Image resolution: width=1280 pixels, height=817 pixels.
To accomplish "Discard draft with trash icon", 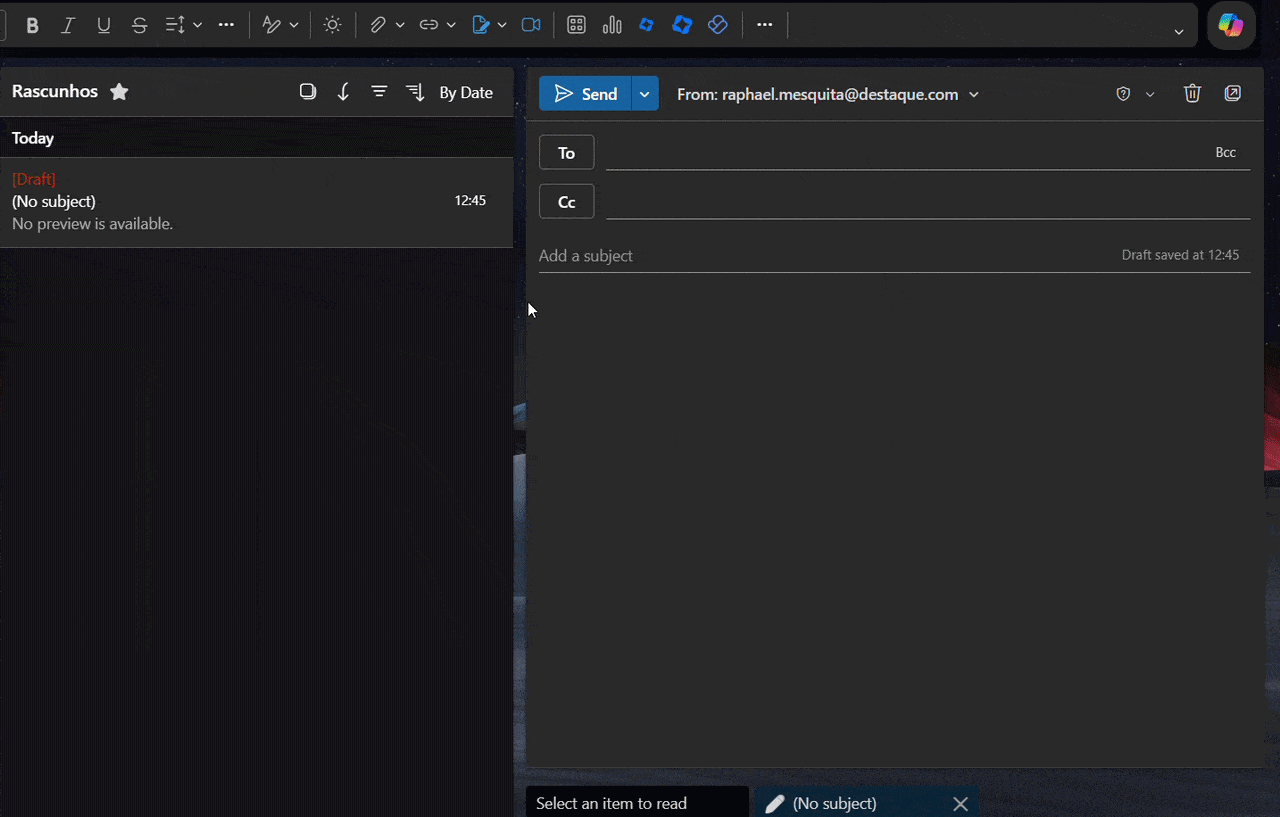I will (x=1192, y=94).
